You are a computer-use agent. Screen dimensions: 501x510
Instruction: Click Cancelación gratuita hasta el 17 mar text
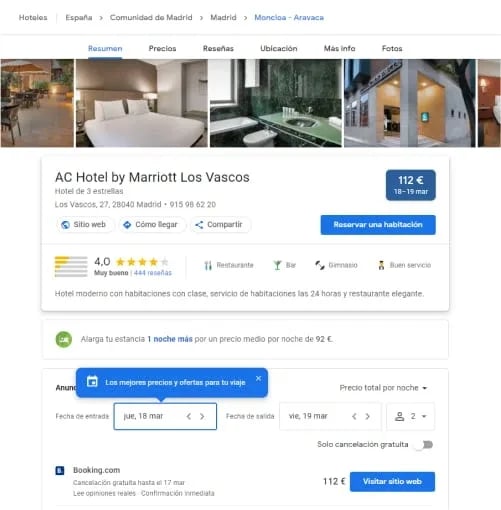(x=129, y=483)
